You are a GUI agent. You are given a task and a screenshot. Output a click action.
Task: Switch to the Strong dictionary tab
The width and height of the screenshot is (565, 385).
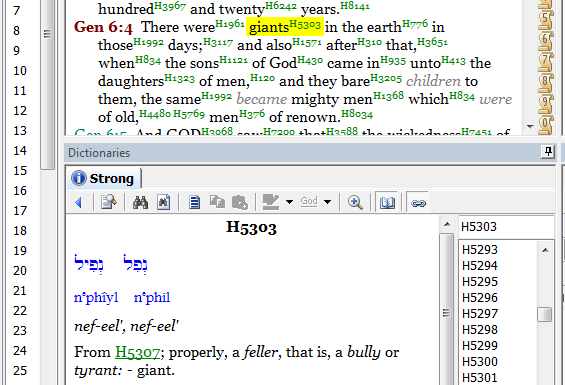coord(104,178)
